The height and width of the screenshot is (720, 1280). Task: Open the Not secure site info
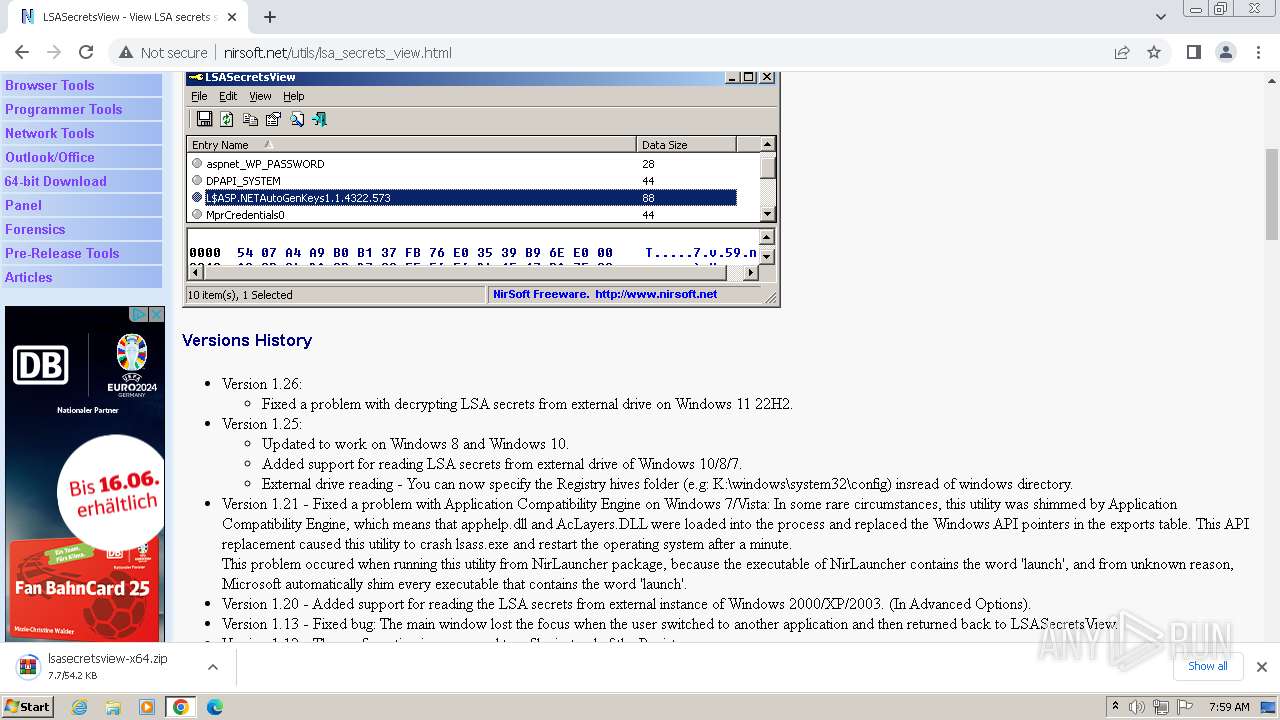coord(163,53)
